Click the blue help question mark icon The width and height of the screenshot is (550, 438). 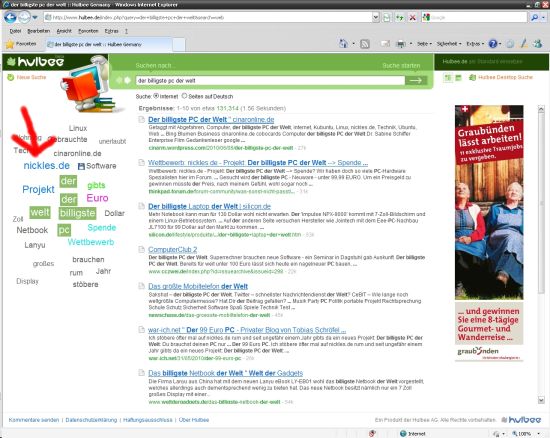(493, 44)
